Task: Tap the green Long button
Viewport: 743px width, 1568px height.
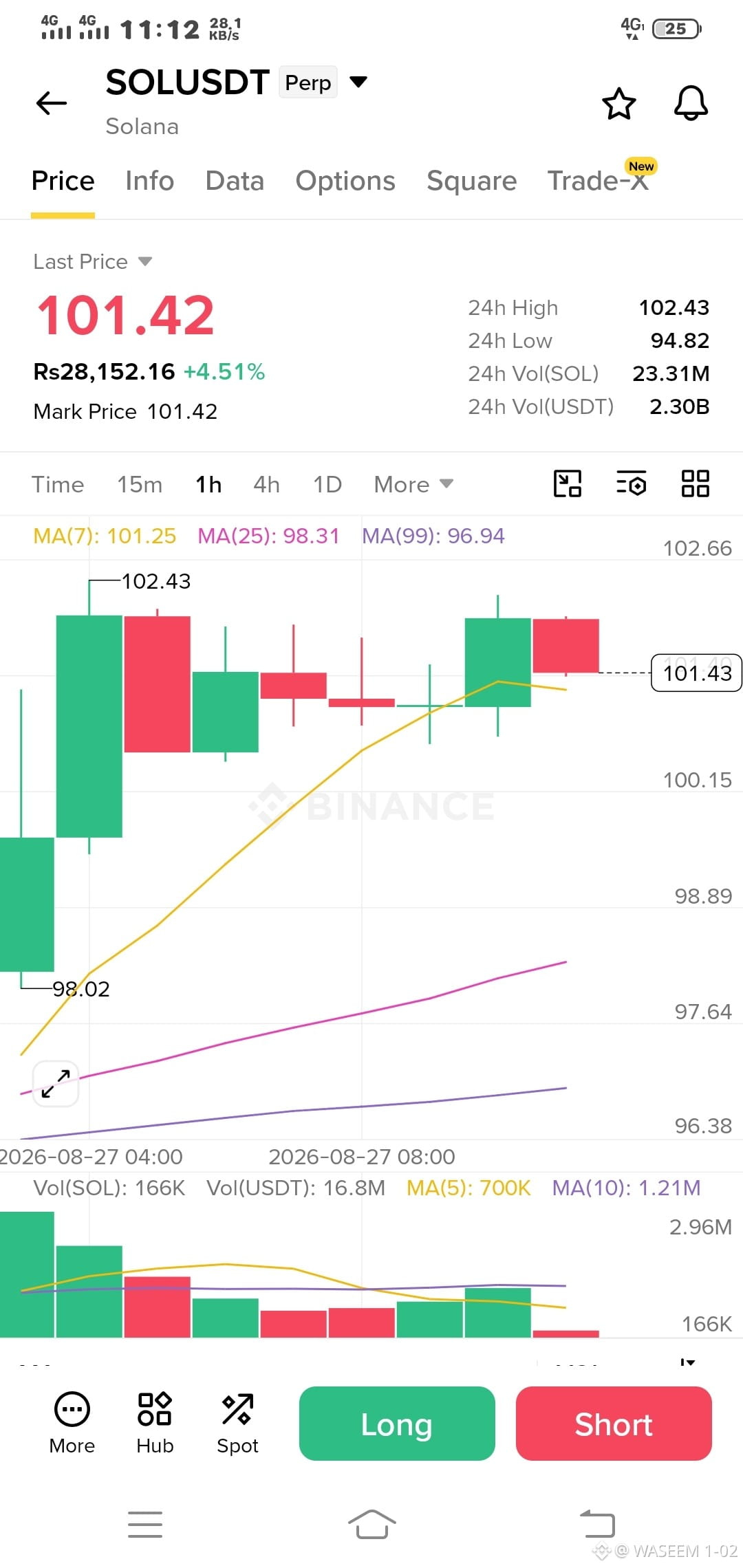Action: [397, 1424]
